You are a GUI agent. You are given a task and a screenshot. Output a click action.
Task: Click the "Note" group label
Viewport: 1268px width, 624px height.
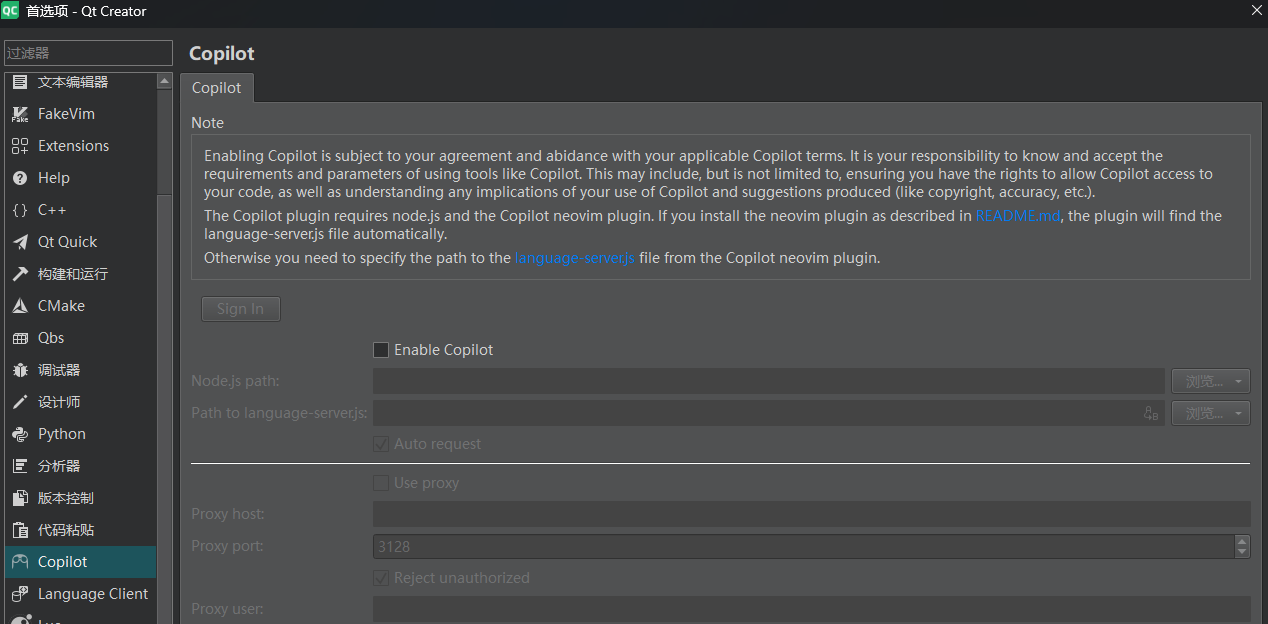click(x=208, y=123)
